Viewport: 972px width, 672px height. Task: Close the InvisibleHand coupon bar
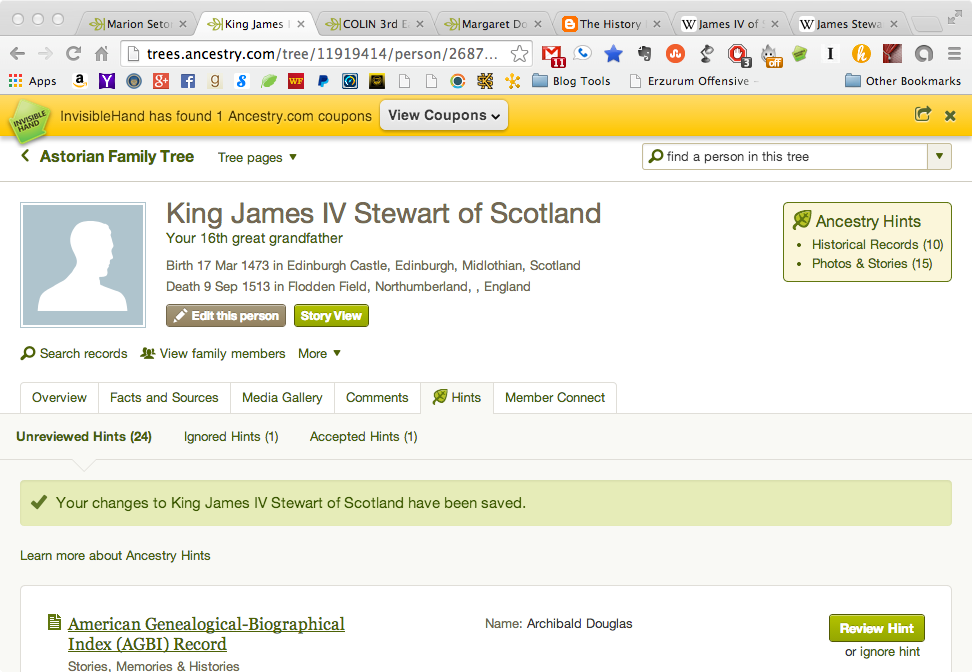pos(950,115)
